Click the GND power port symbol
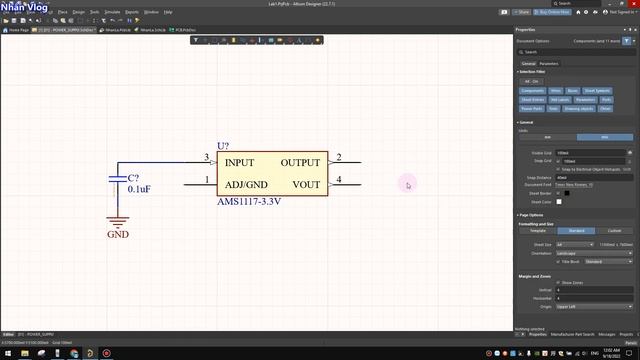The width and height of the screenshot is (640, 360). click(x=118, y=227)
